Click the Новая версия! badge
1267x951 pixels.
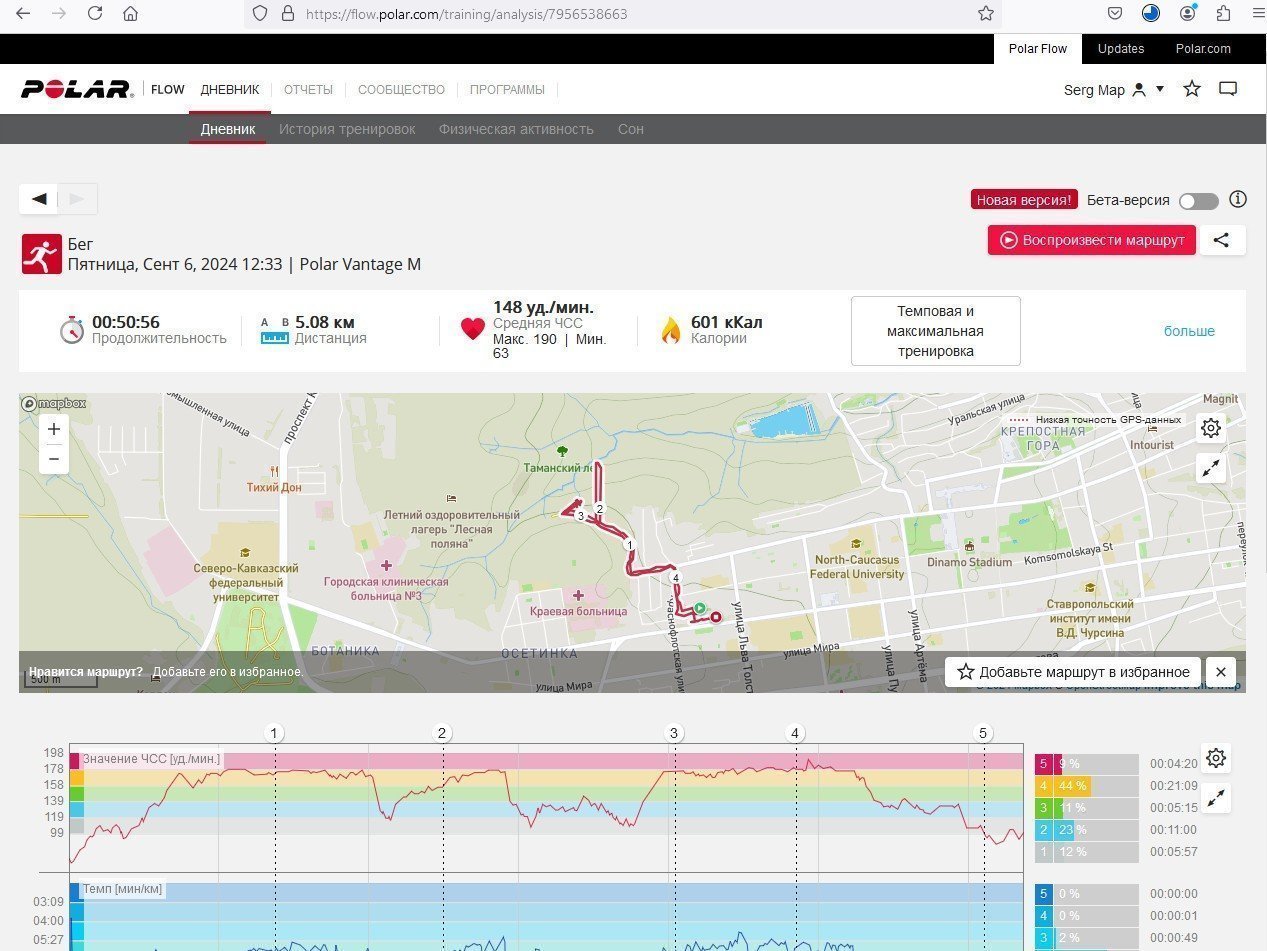(x=1024, y=200)
